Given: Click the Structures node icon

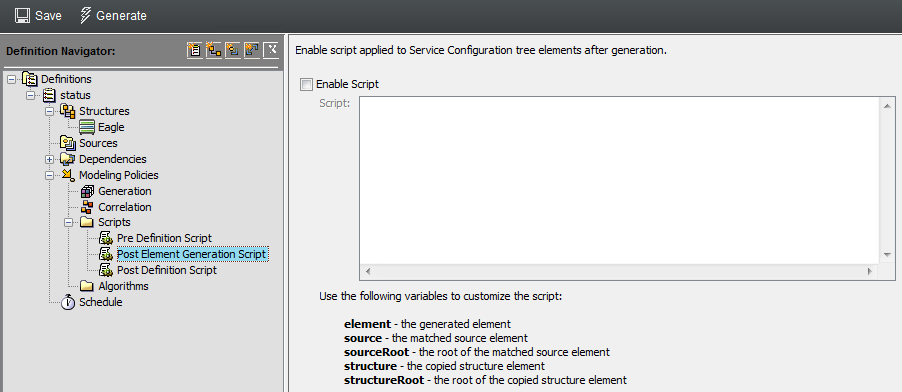Looking at the screenshot, I should pos(68,111).
